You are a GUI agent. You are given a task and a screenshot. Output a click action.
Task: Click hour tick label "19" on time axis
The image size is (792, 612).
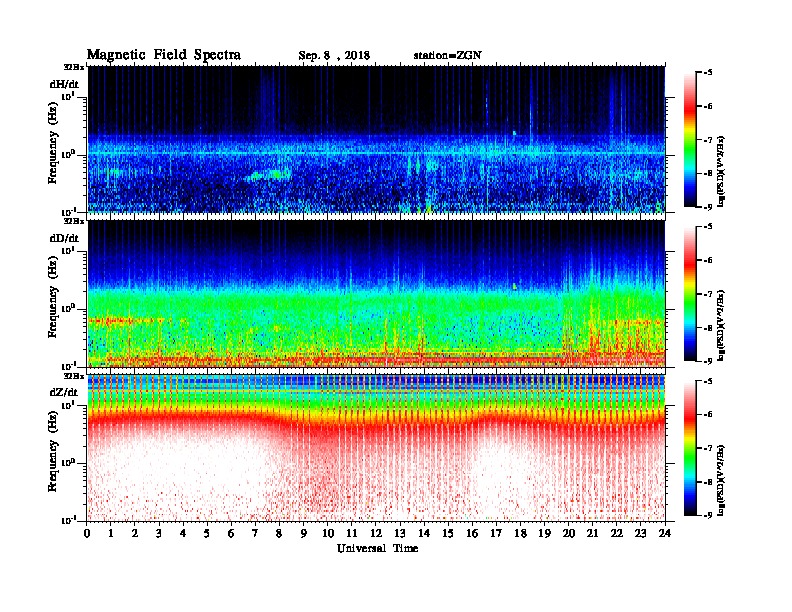(544, 534)
